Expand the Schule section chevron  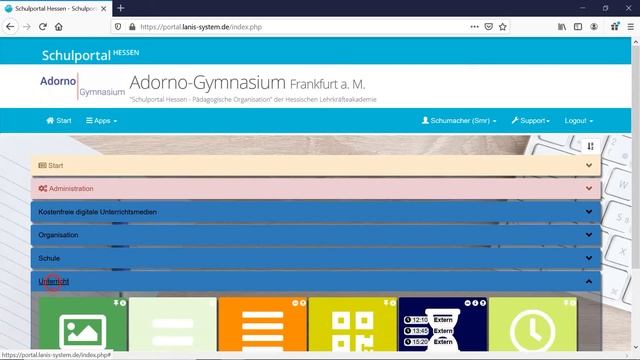click(x=589, y=258)
